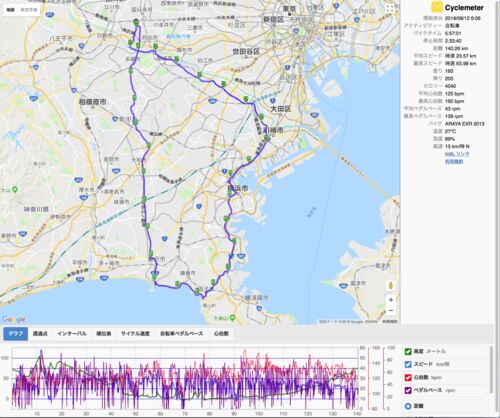
Task: Click the 新宿区 label on the map
Action: tap(273, 20)
